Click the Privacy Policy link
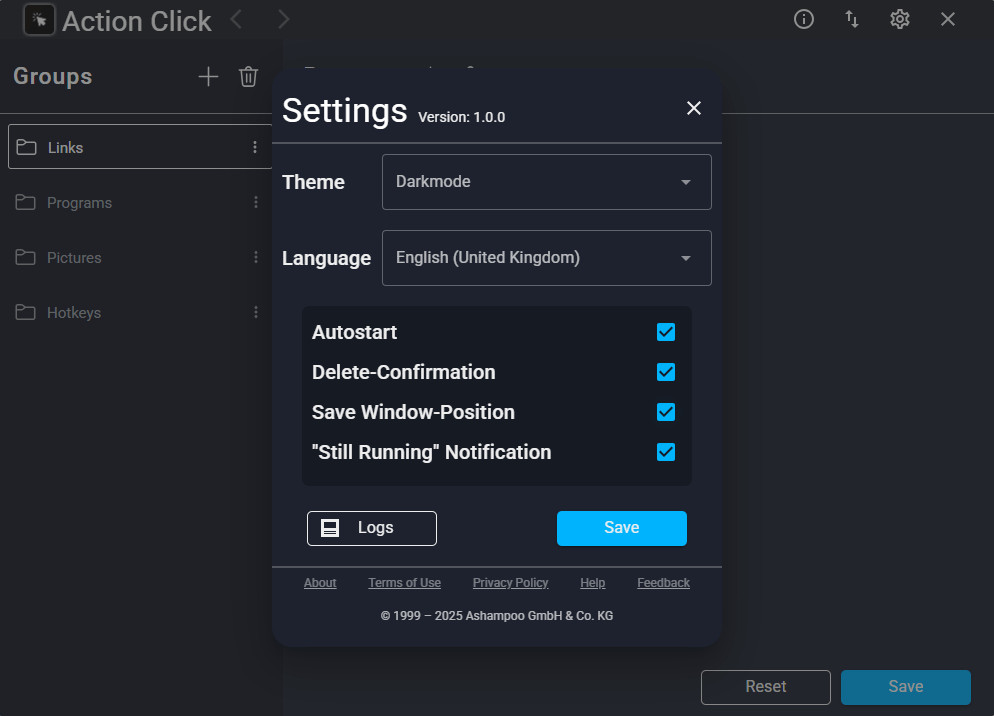This screenshot has width=994, height=716. (510, 583)
